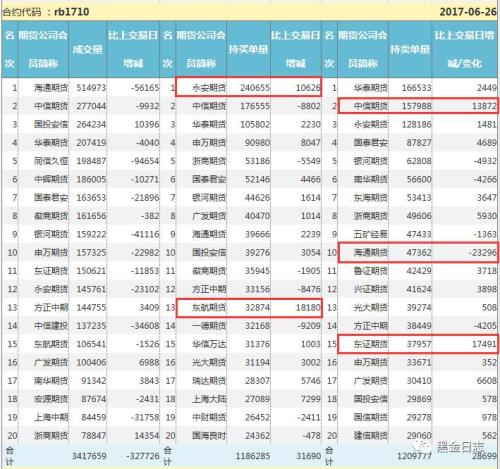Click the volume change -56165

coord(145,88)
